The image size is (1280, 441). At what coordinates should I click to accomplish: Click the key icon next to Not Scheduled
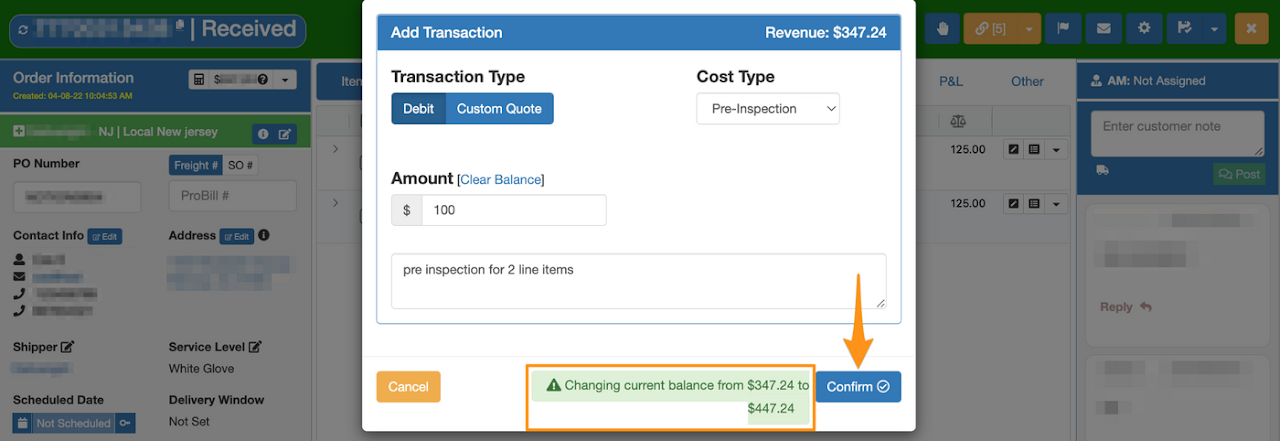[x=125, y=423]
